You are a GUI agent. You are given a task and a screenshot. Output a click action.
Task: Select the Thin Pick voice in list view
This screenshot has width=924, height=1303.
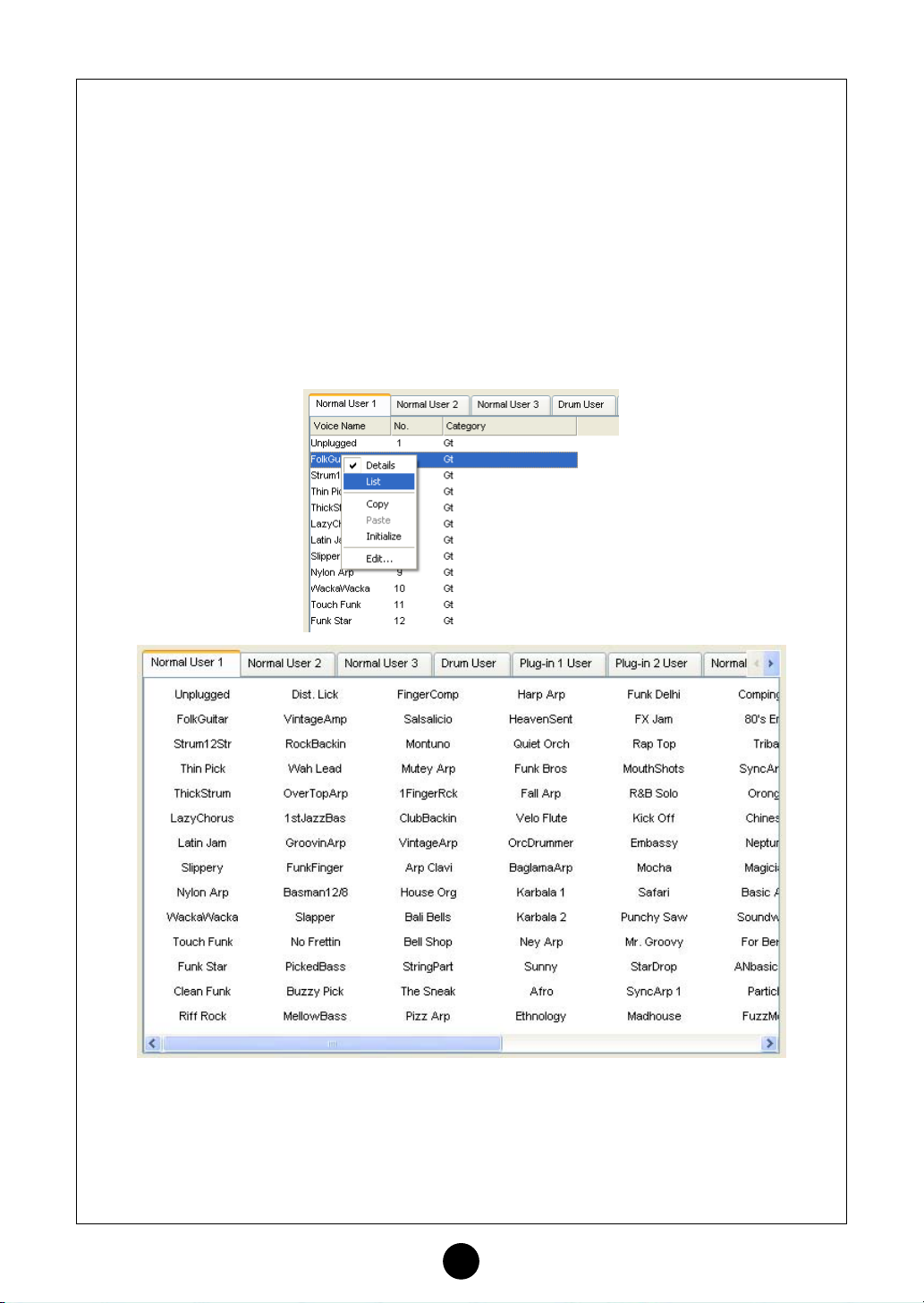(x=202, y=769)
